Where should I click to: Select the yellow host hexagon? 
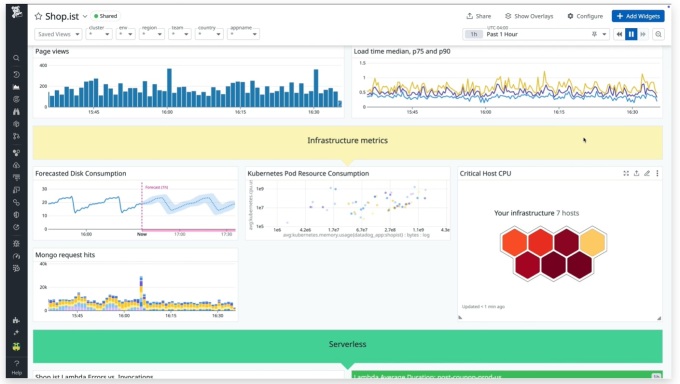point(593,242)
